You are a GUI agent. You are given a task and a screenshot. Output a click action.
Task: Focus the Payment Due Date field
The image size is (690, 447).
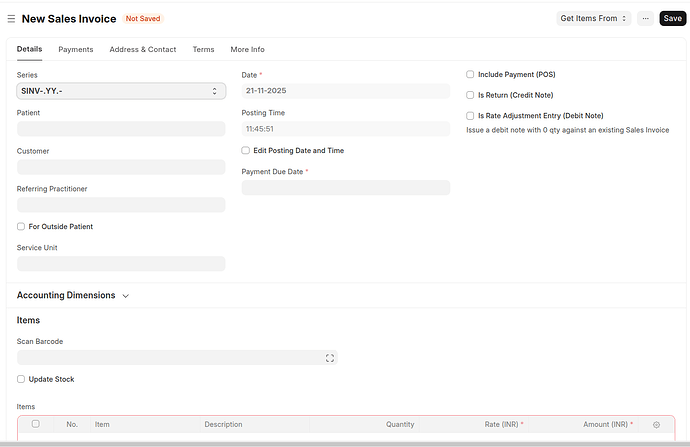point(345,187)
